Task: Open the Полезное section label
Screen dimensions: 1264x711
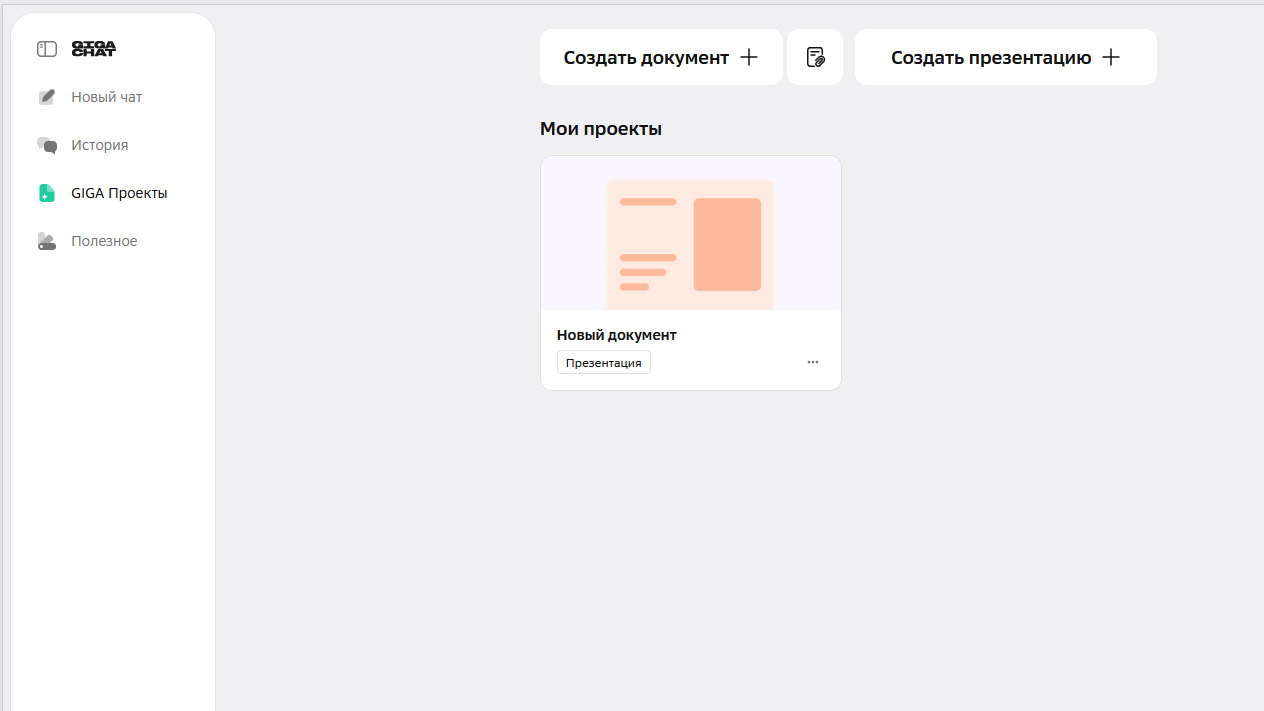Action: (x=104, y=241)
